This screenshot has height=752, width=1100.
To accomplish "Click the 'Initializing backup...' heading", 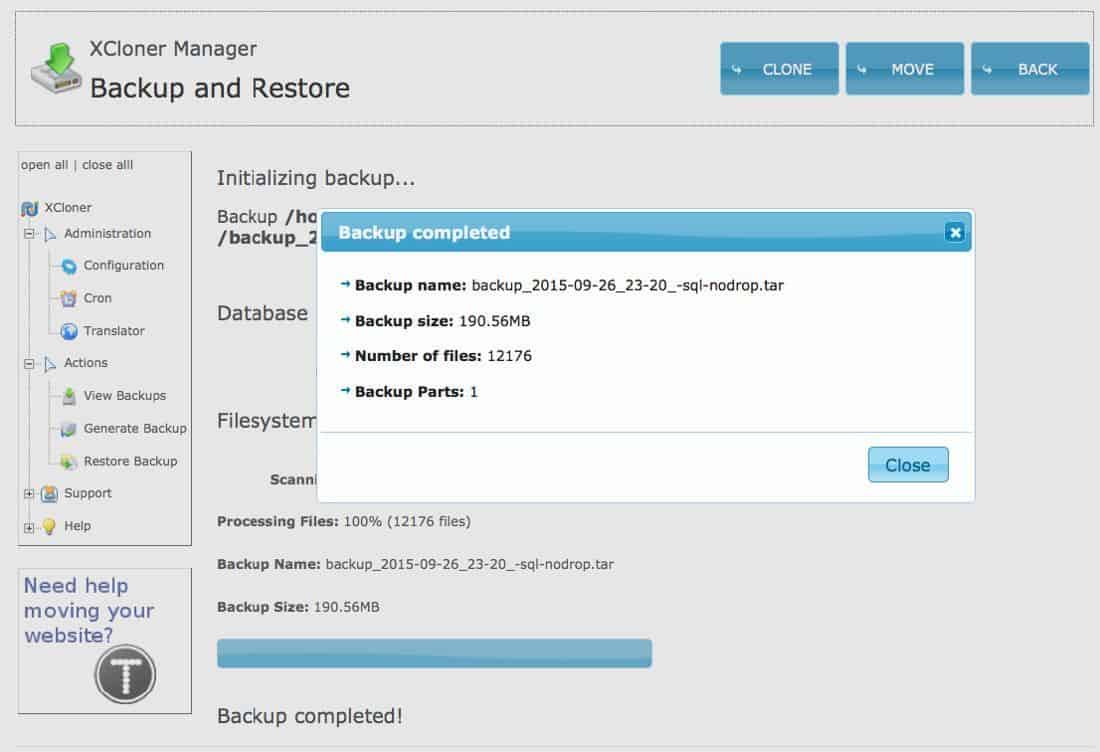I will 316,178.
